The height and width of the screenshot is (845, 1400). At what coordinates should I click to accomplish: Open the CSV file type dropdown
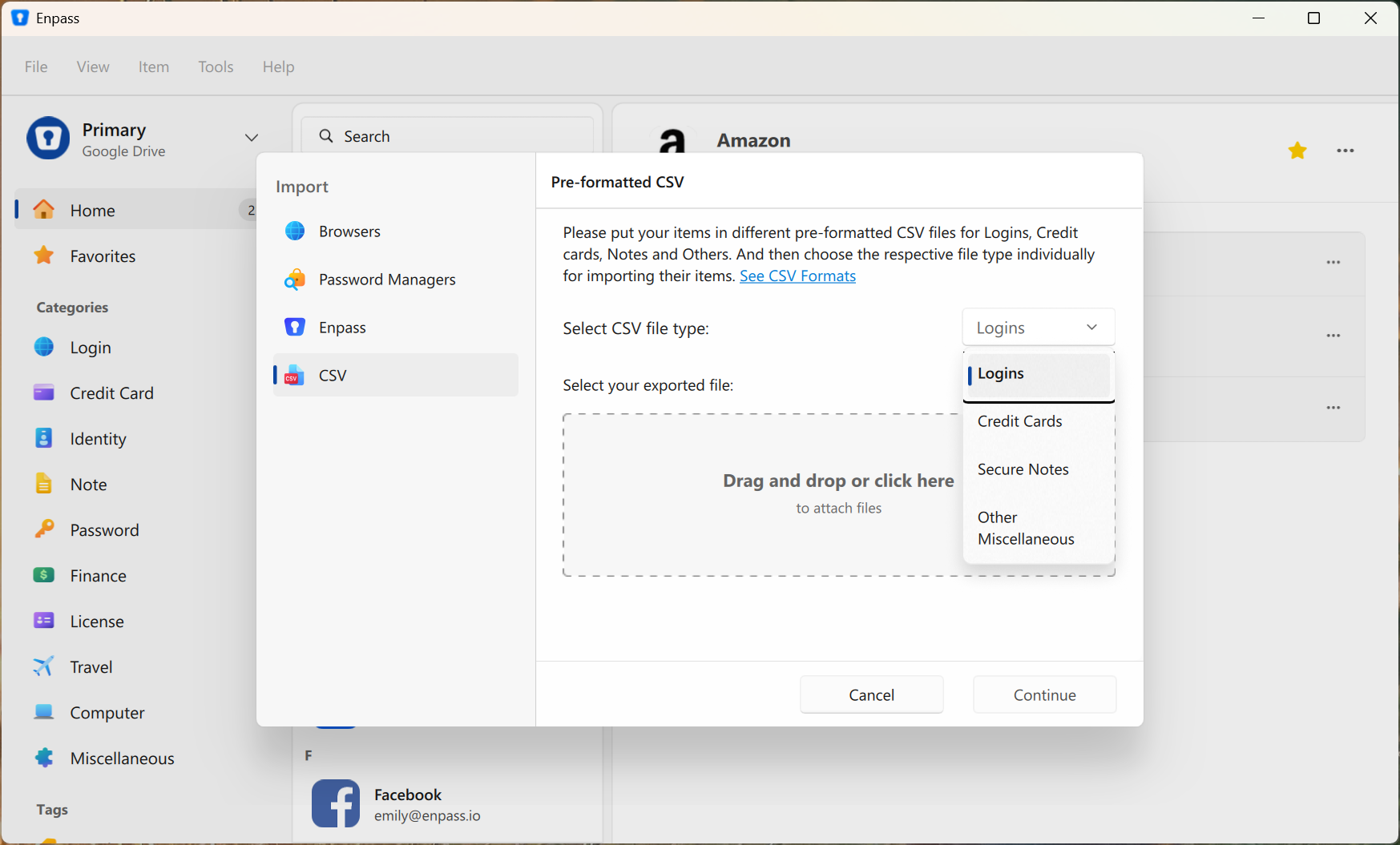[x=1039, y=328]
